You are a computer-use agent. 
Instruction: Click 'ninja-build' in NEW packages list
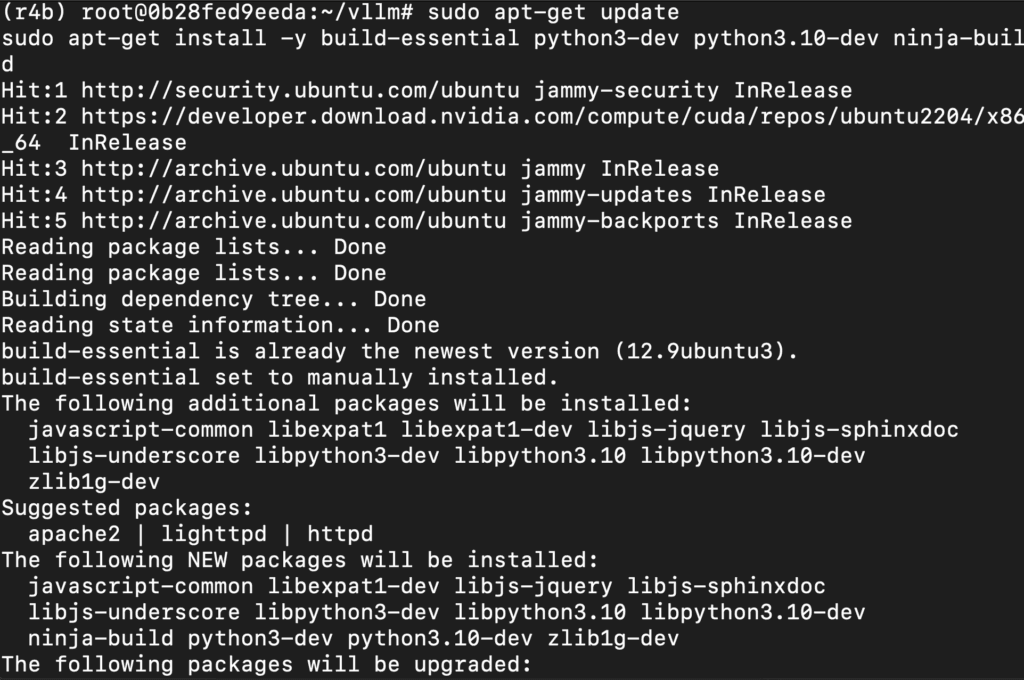pos(101,639)
